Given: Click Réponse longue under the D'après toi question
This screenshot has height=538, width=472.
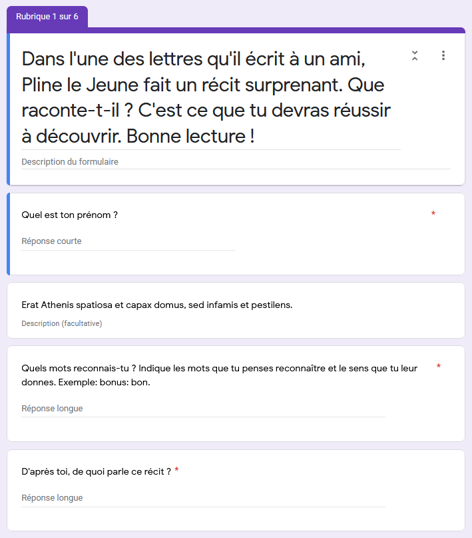Looking at the screenshot, I should (203, 498).
